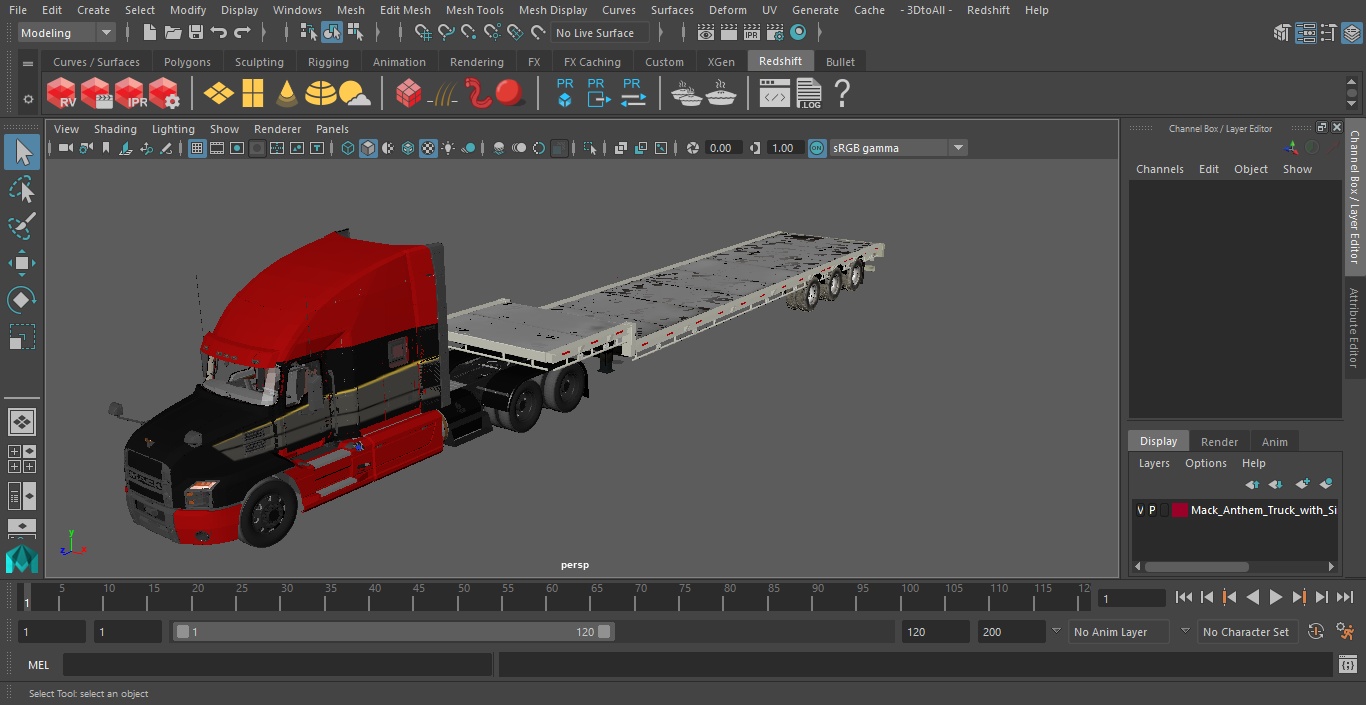The width and height of the screenshot is (1366, 705).
Task: Open the Mesh Tools menu
Action: 474,10
